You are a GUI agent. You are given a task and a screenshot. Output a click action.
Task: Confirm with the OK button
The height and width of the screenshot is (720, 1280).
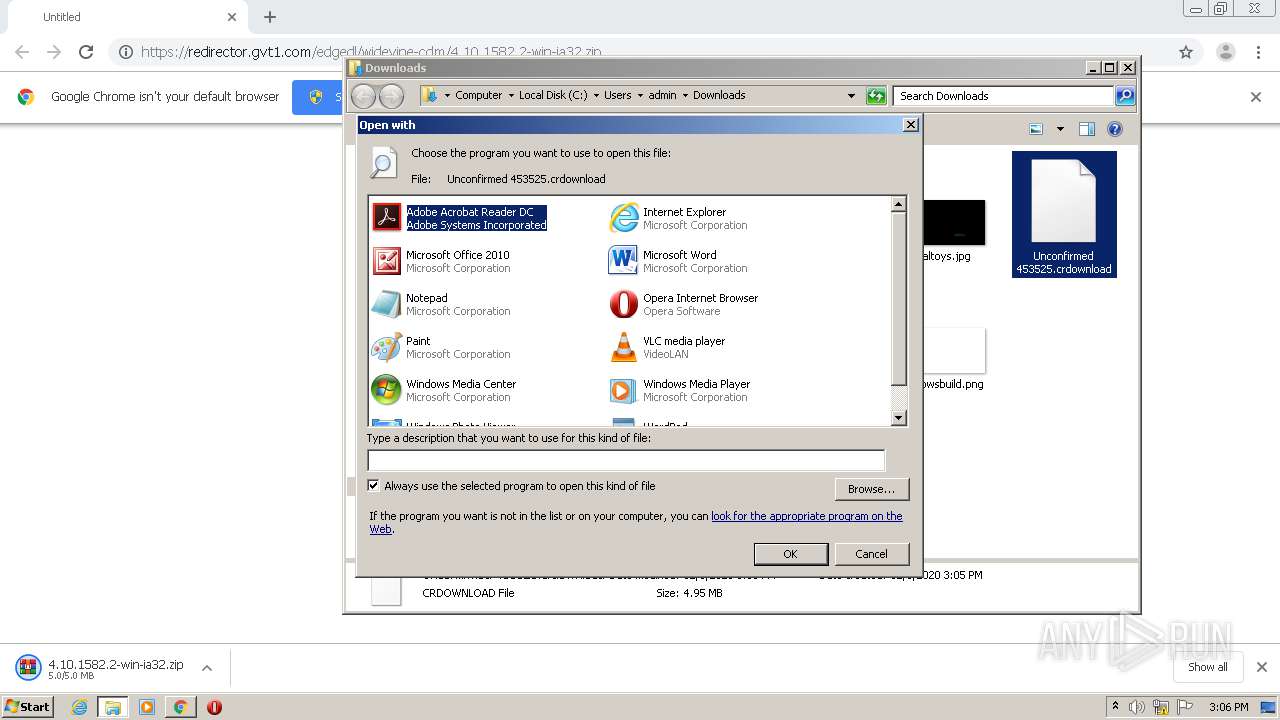[790, 554]
